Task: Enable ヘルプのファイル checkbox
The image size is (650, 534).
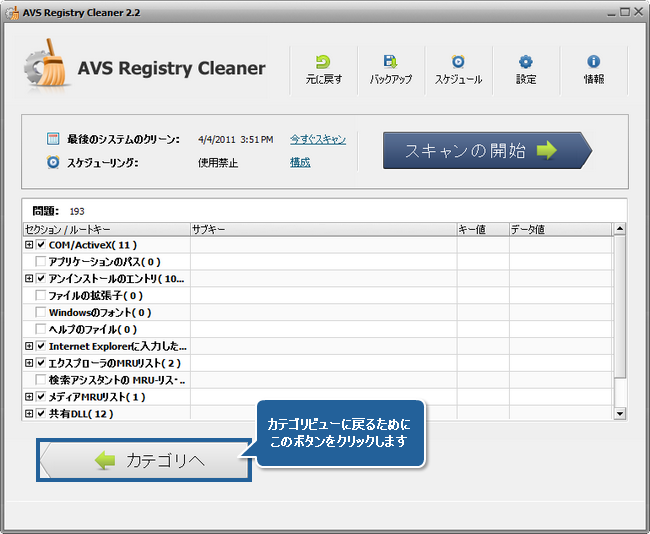Action: pyautogui.click(x=41, y=329)
